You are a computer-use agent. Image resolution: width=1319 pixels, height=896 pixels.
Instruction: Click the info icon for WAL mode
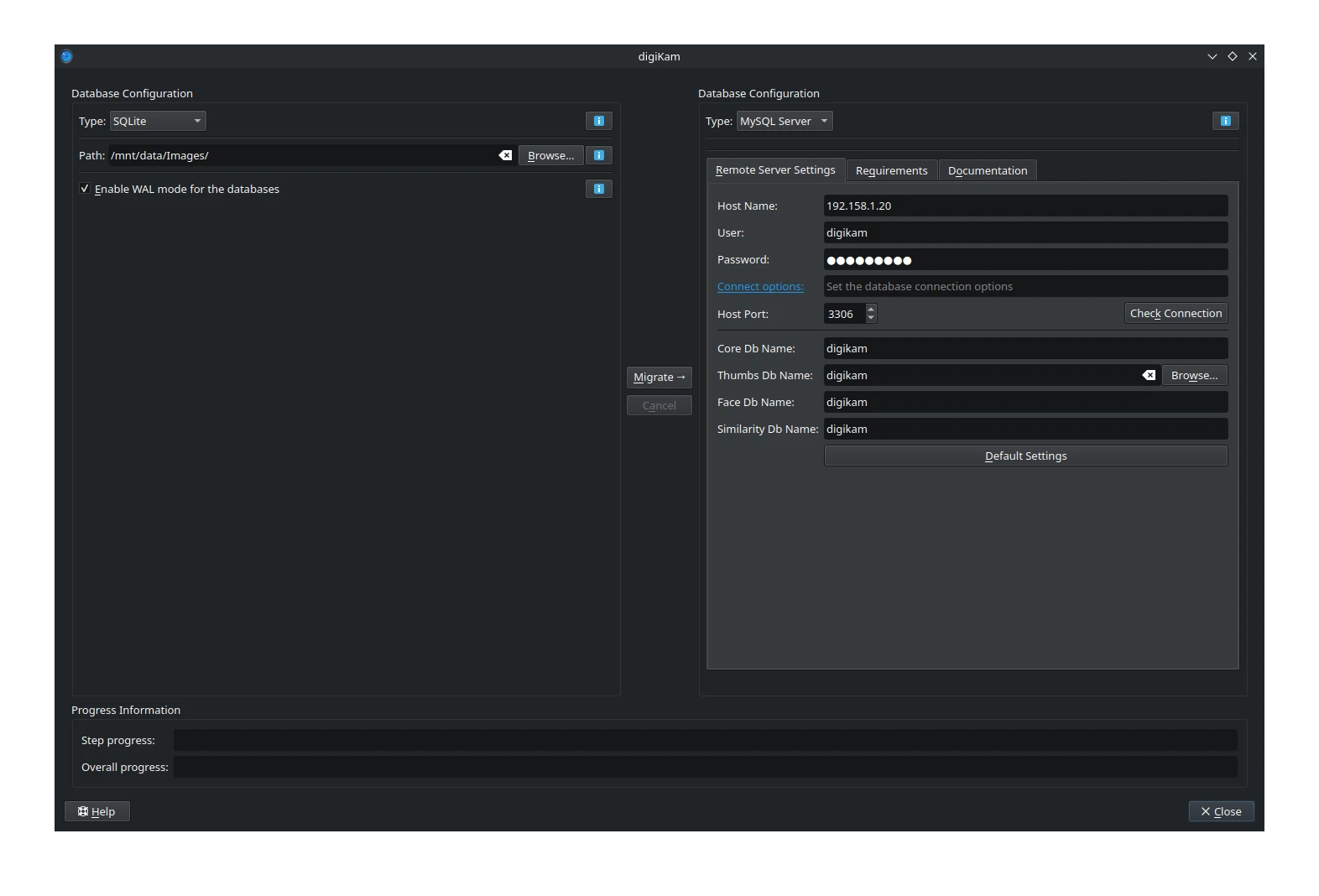(x=598, y=189)
